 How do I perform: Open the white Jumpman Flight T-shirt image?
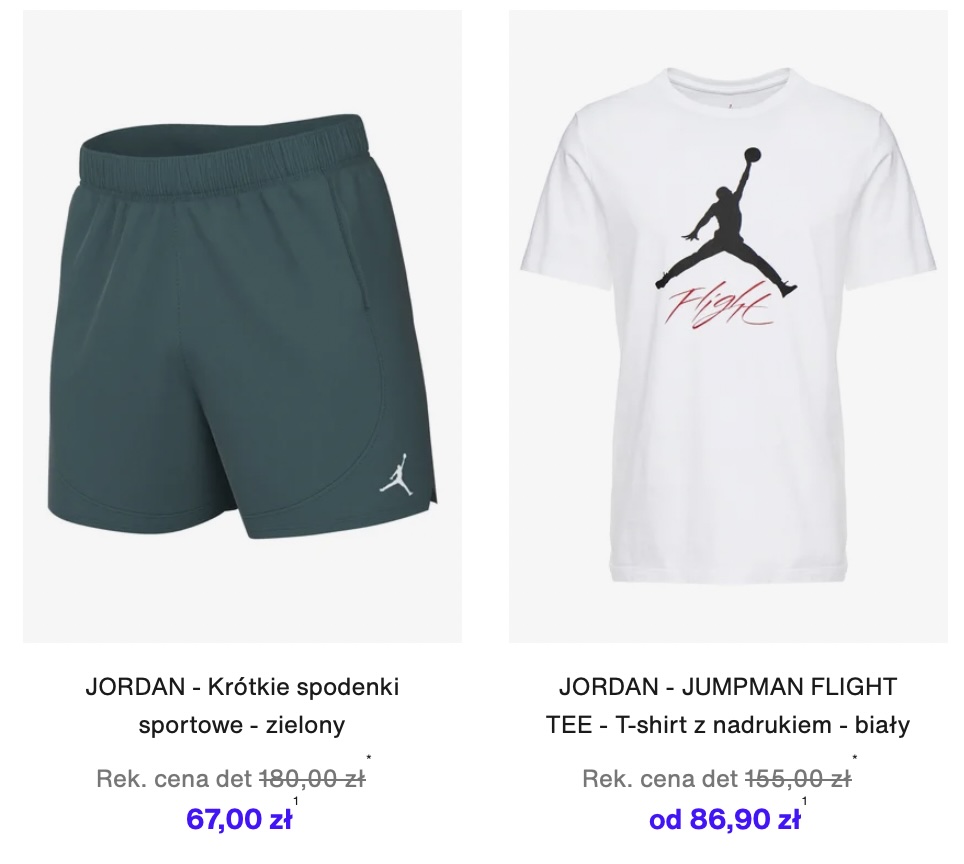click(x=728, y=327)
